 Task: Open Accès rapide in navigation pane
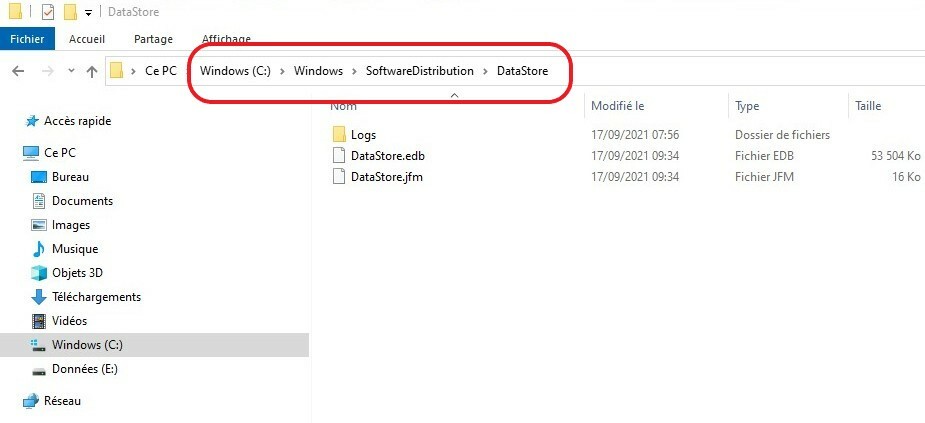click(77, 121)
